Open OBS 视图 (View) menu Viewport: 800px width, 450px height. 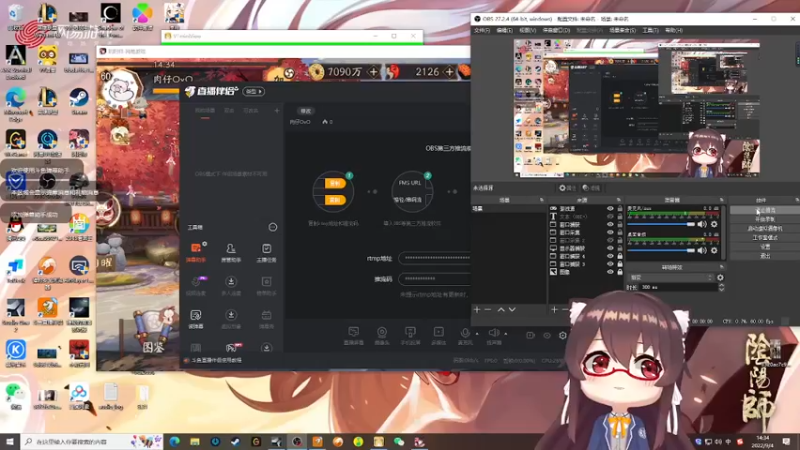pos(528,30)
